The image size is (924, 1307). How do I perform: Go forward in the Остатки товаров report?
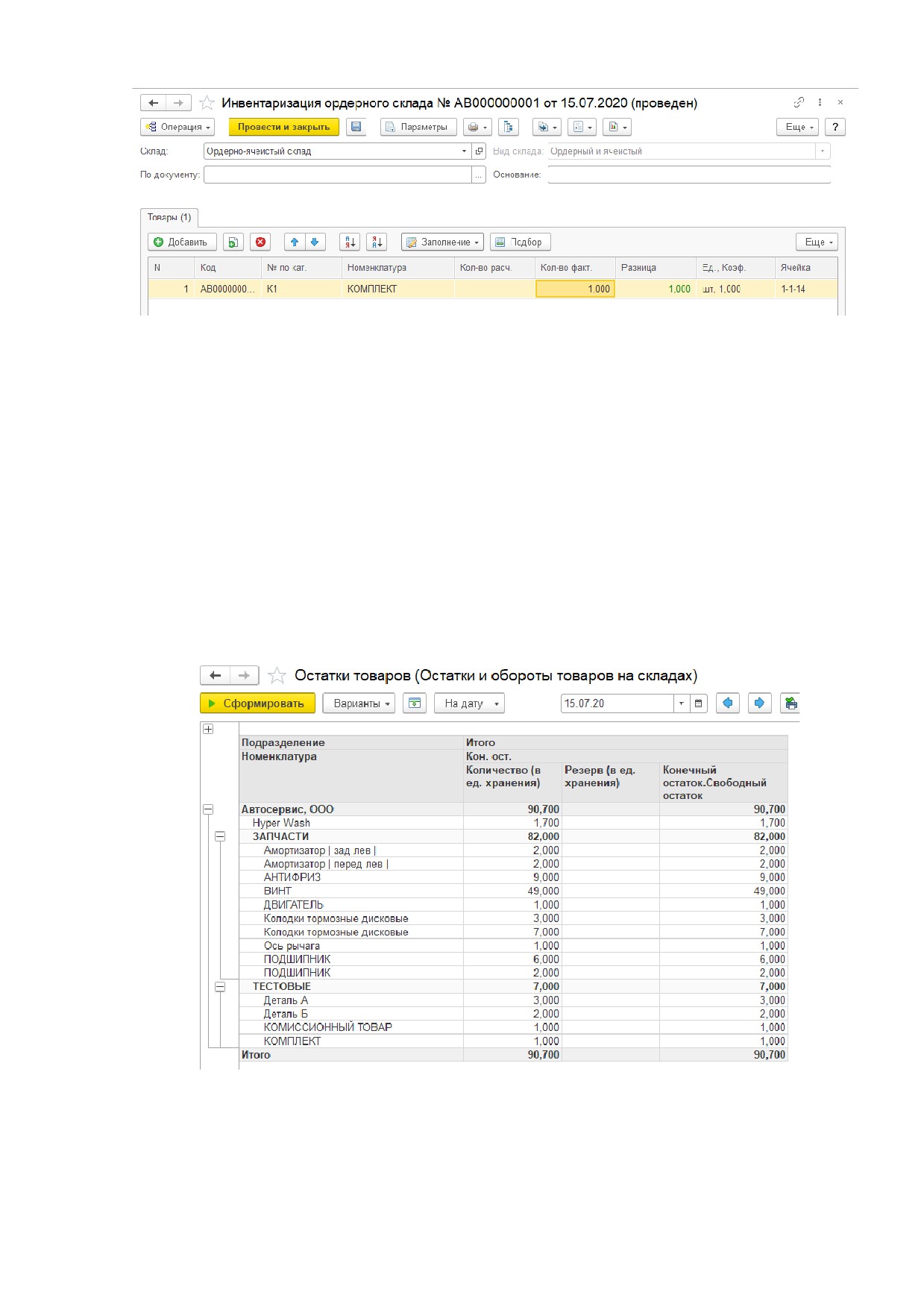pos(244,675)
